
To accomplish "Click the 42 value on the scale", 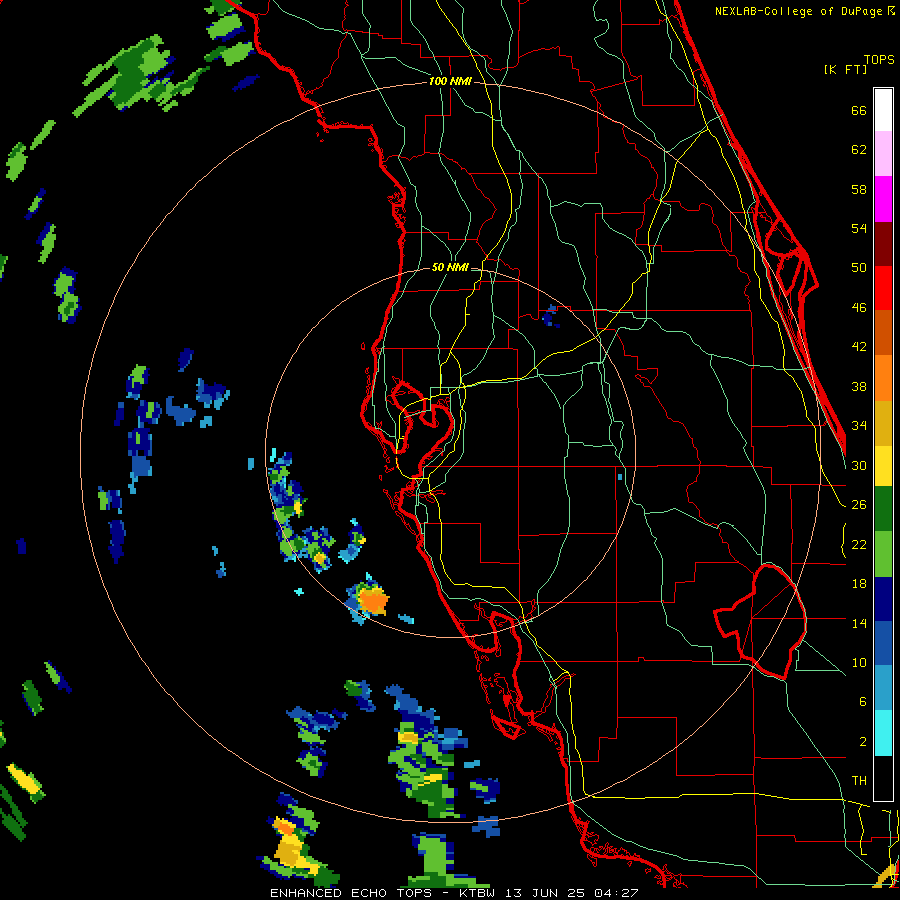I will 859,347.
